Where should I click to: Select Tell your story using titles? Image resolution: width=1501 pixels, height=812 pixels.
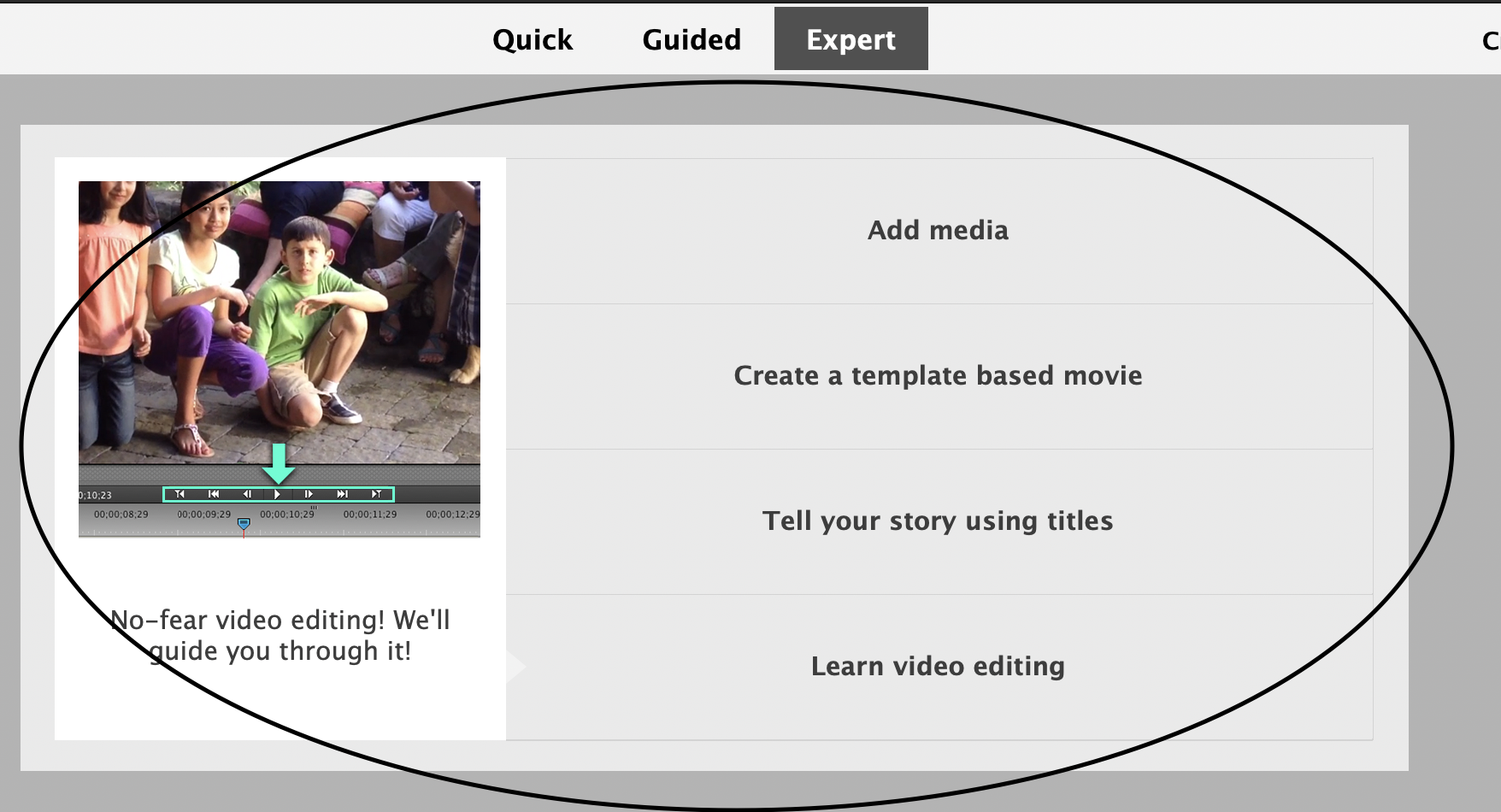point(938,521)
